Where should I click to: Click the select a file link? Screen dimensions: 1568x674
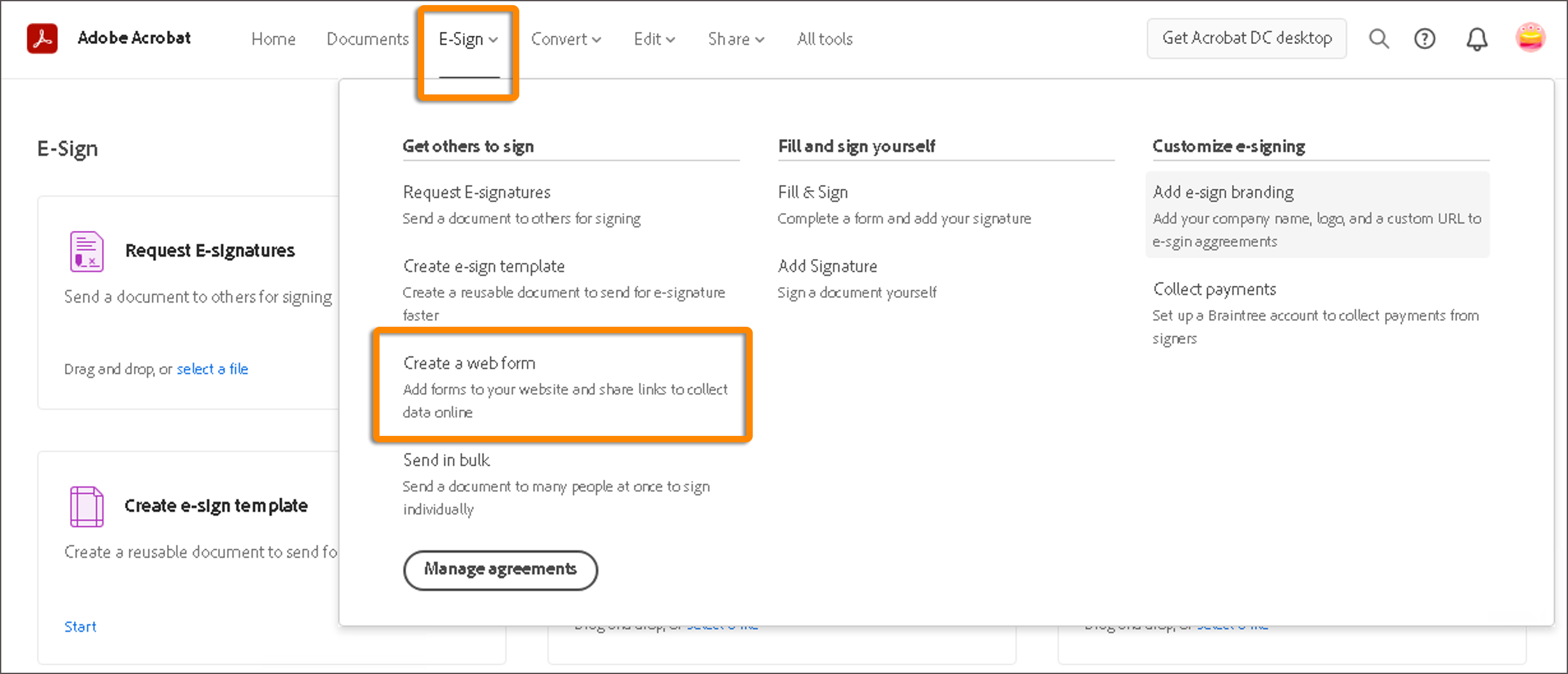click(x=212, y=369)
